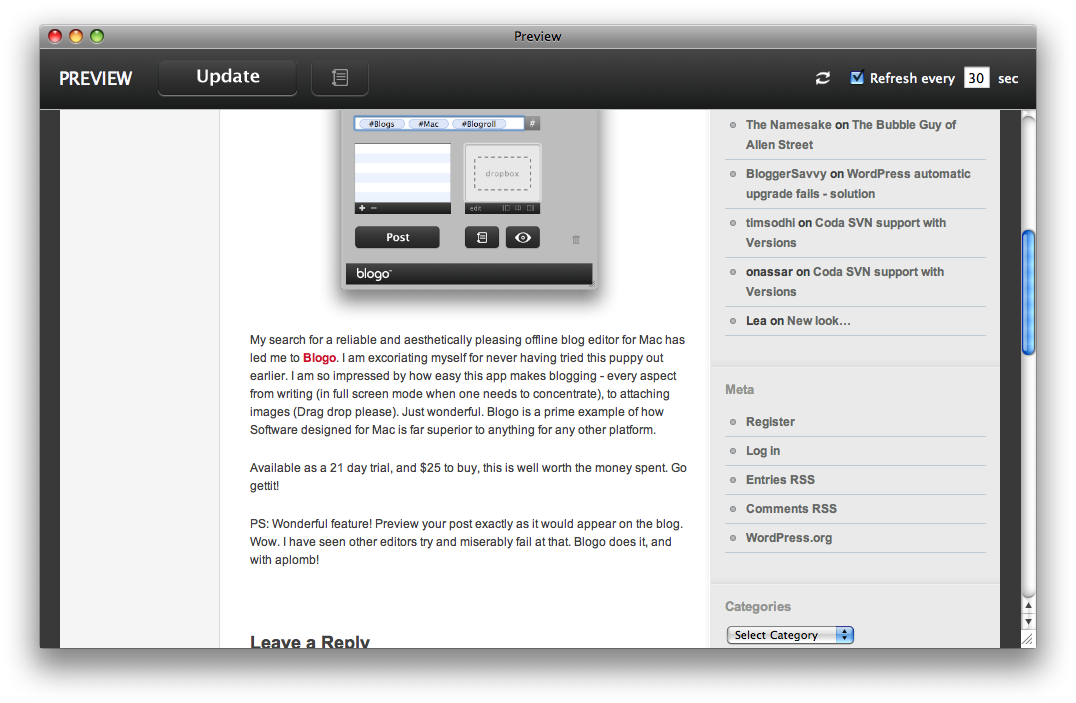Open the red Blogo link in article
Screen dimensions: 1076x703
click(x=319, y=358)
